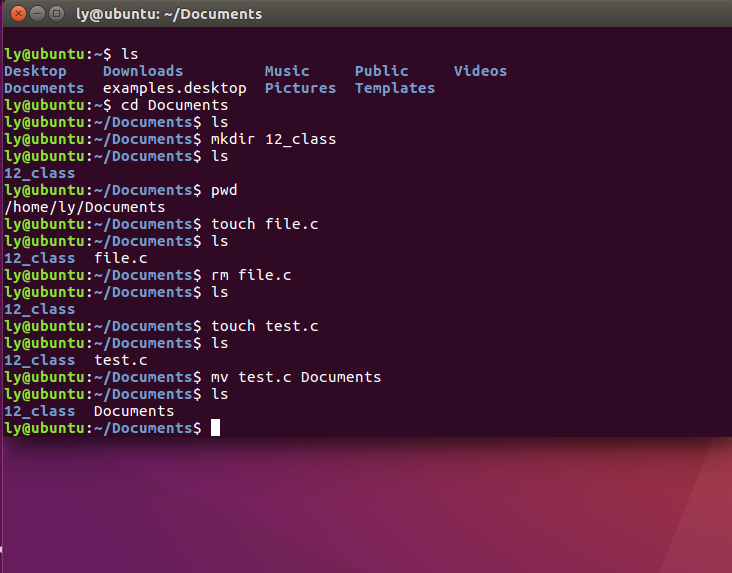Image resolution: width=732 pixels, height=573 pixels.
Task: Click 'examples.desktop' file name
Action: pyautogui.click(x=175, y=88)
